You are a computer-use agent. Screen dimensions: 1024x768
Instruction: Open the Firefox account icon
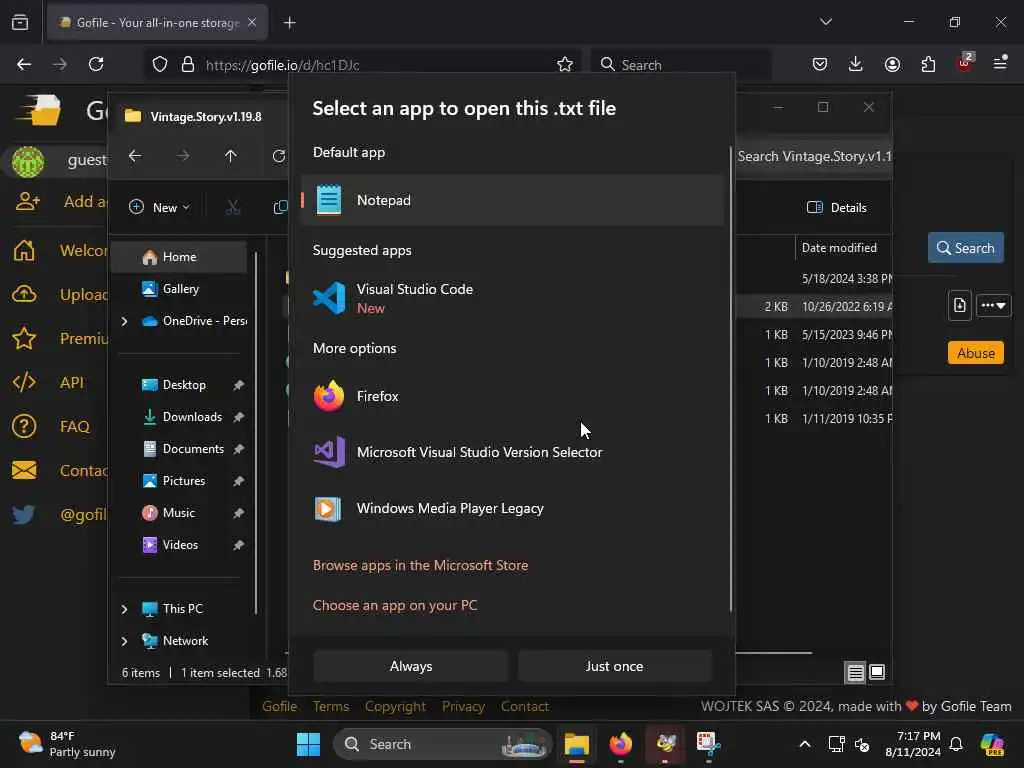(892, 64)
